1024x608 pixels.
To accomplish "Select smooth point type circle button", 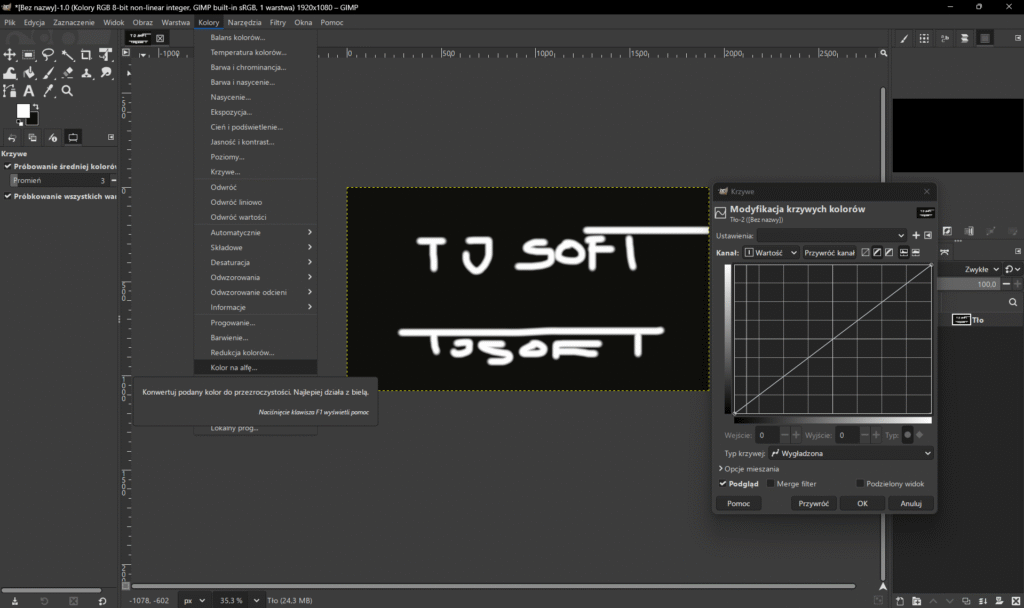I will click(x=907, y=435).
